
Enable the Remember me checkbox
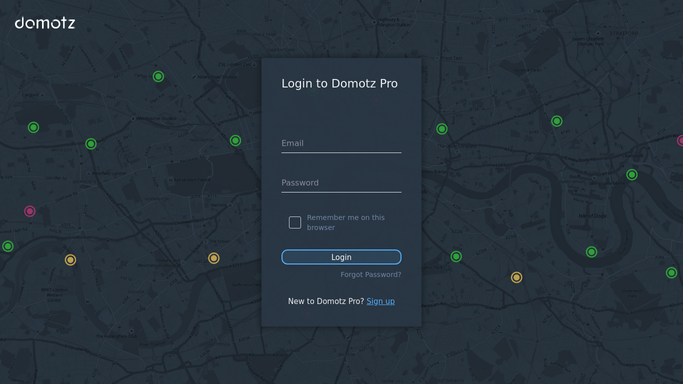click(x=295, y=222)
